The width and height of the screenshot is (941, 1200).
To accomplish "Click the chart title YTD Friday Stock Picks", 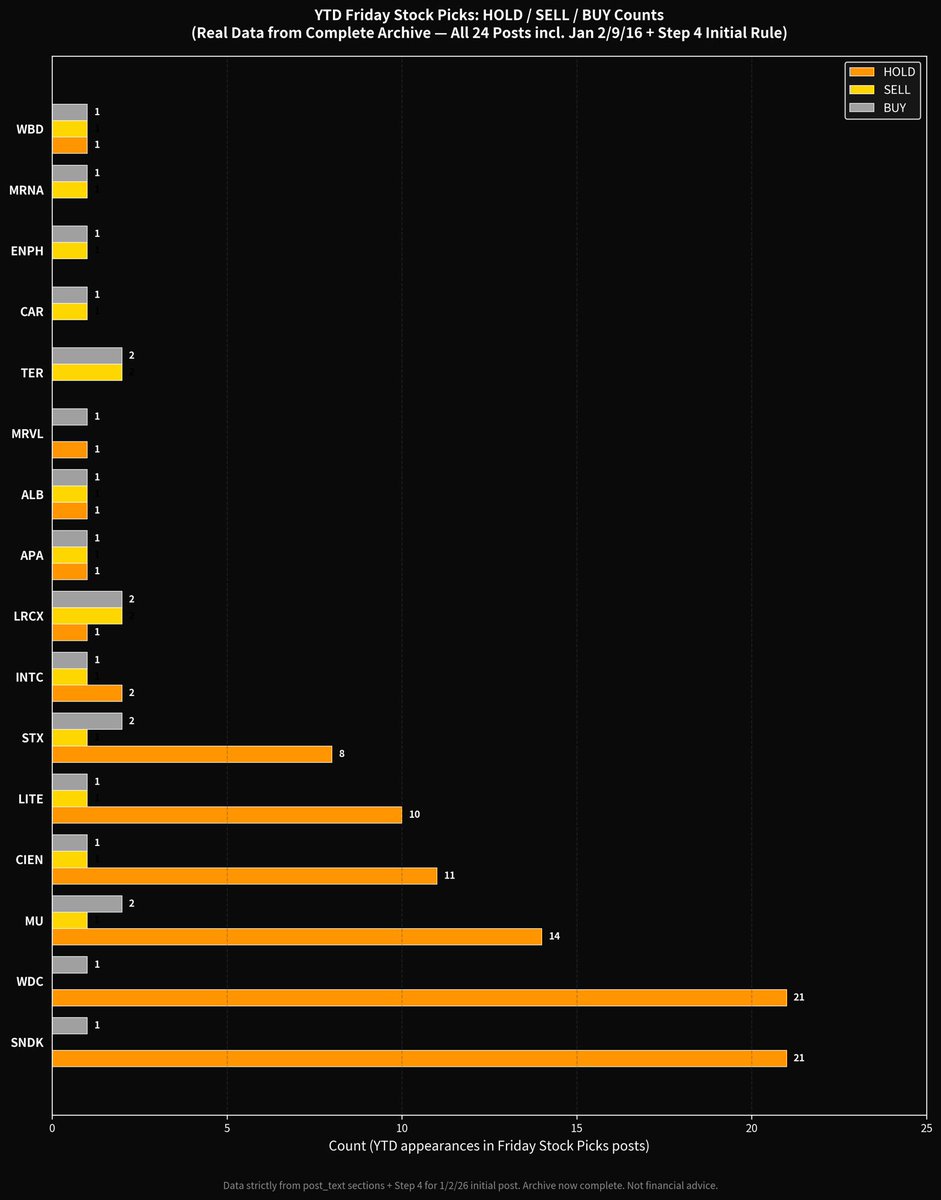I will [489, 15].
